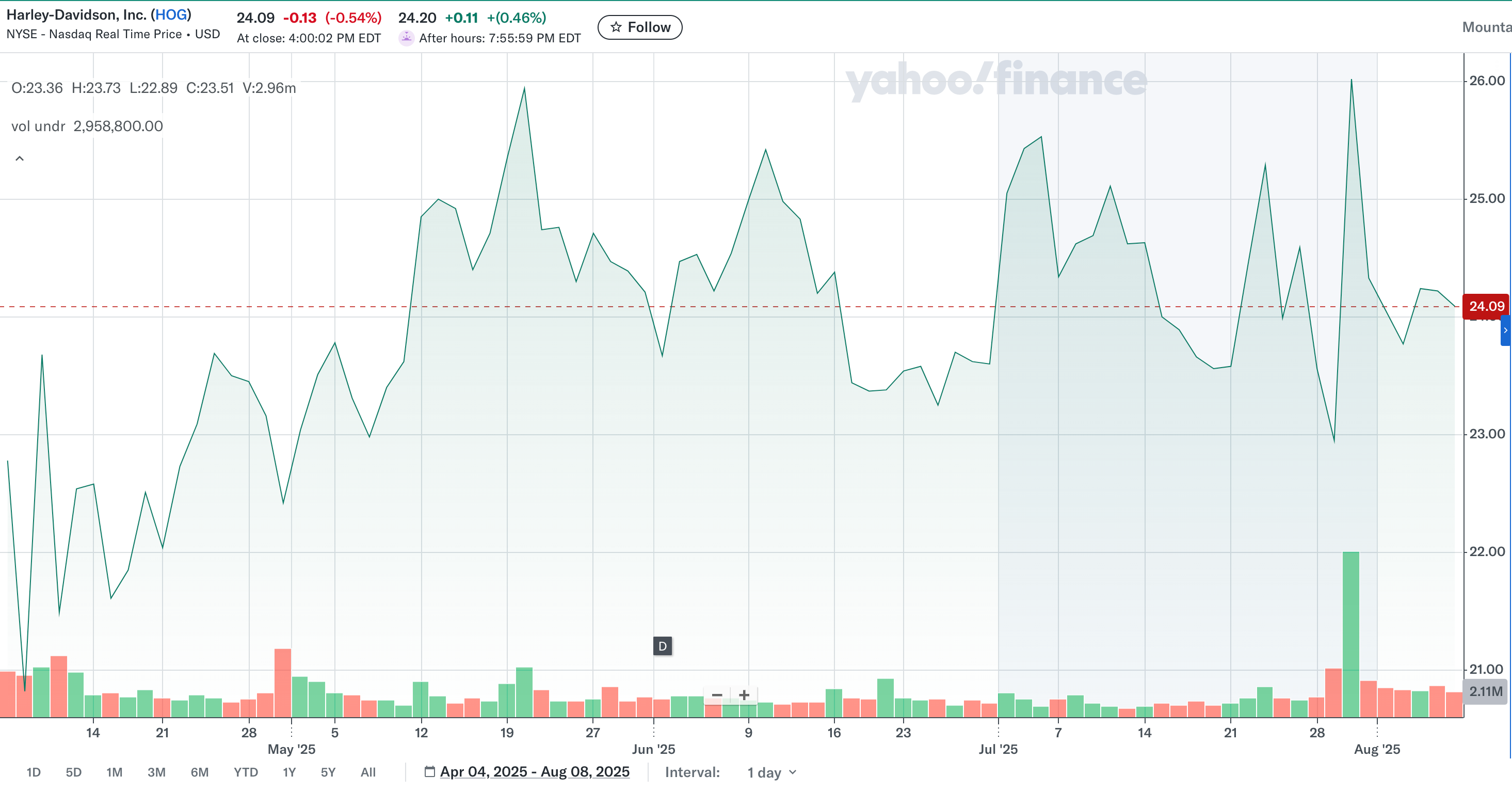The width and height of the screenshot is (1512, 791).
Task: Switch to 3M time range
Action: tap(156, 772)
